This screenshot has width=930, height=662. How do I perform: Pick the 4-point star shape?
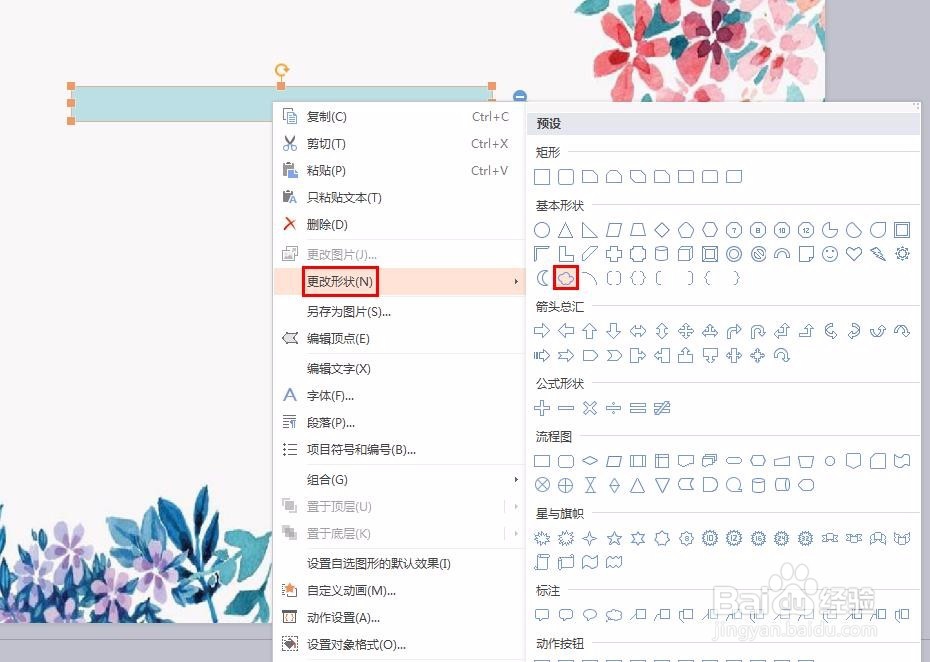(590, 538)
